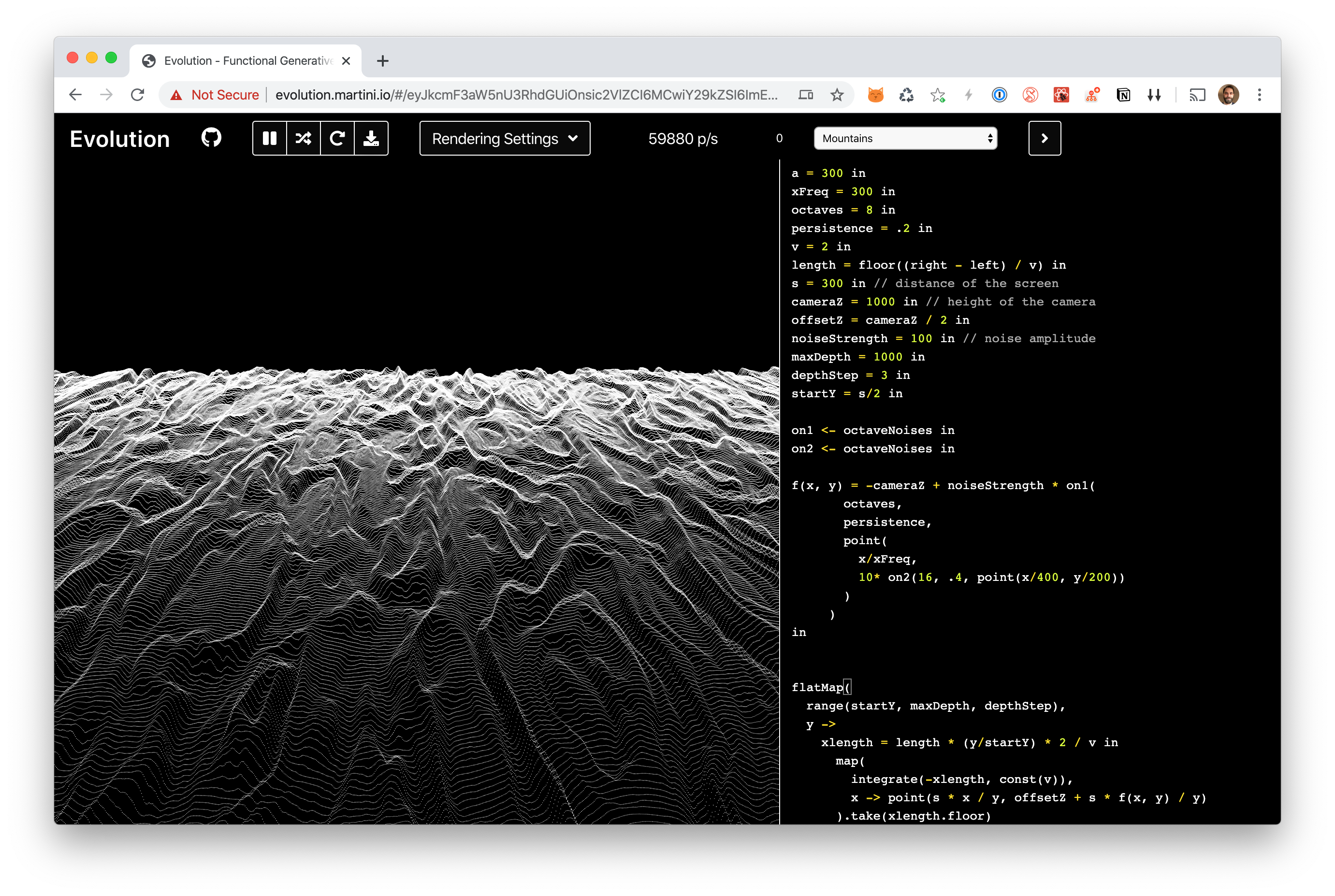
Task: Restart rendering with the reload icon
Action: (x=337, y=138)
